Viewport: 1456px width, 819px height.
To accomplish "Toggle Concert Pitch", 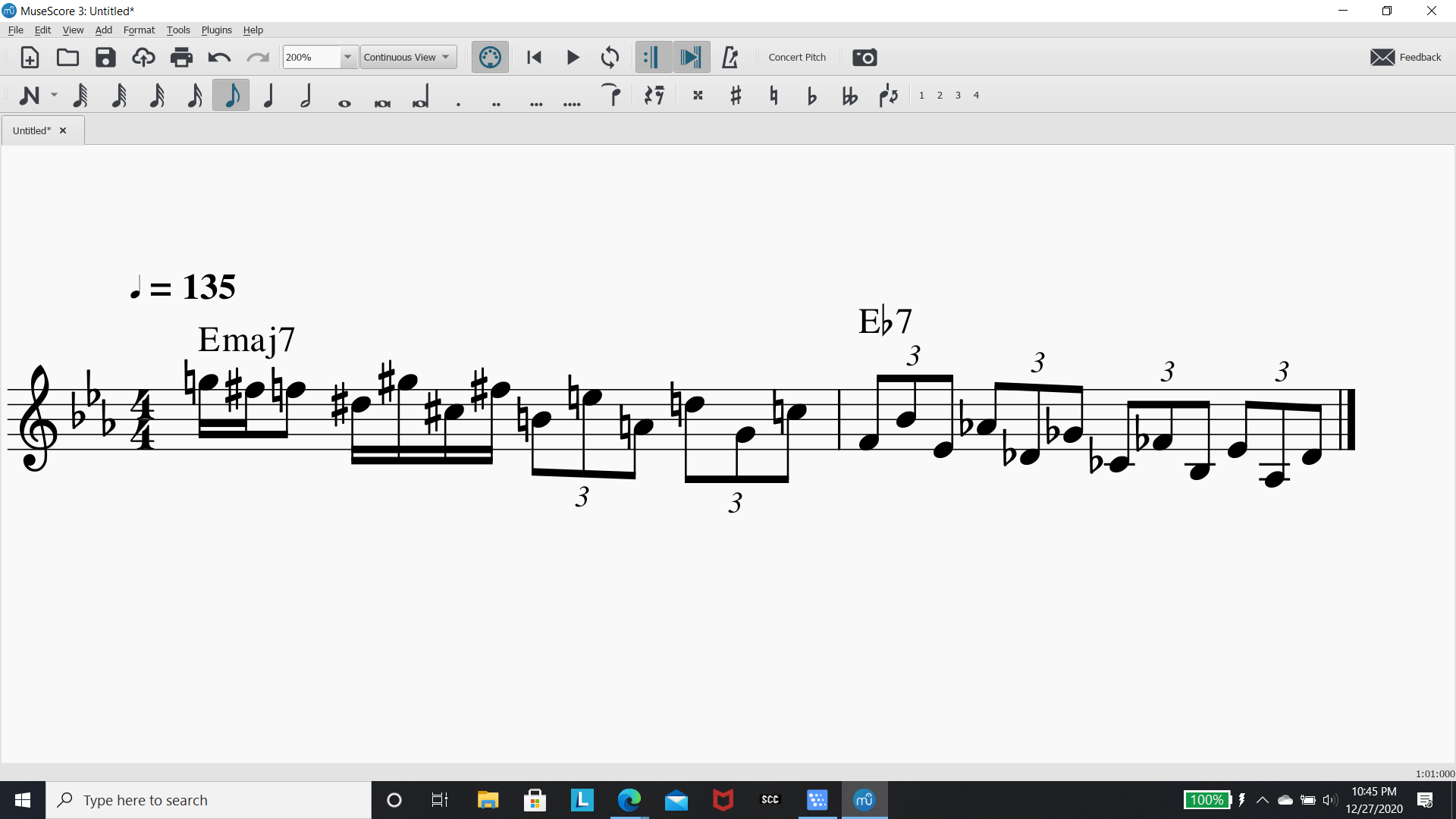I will 796,57.
